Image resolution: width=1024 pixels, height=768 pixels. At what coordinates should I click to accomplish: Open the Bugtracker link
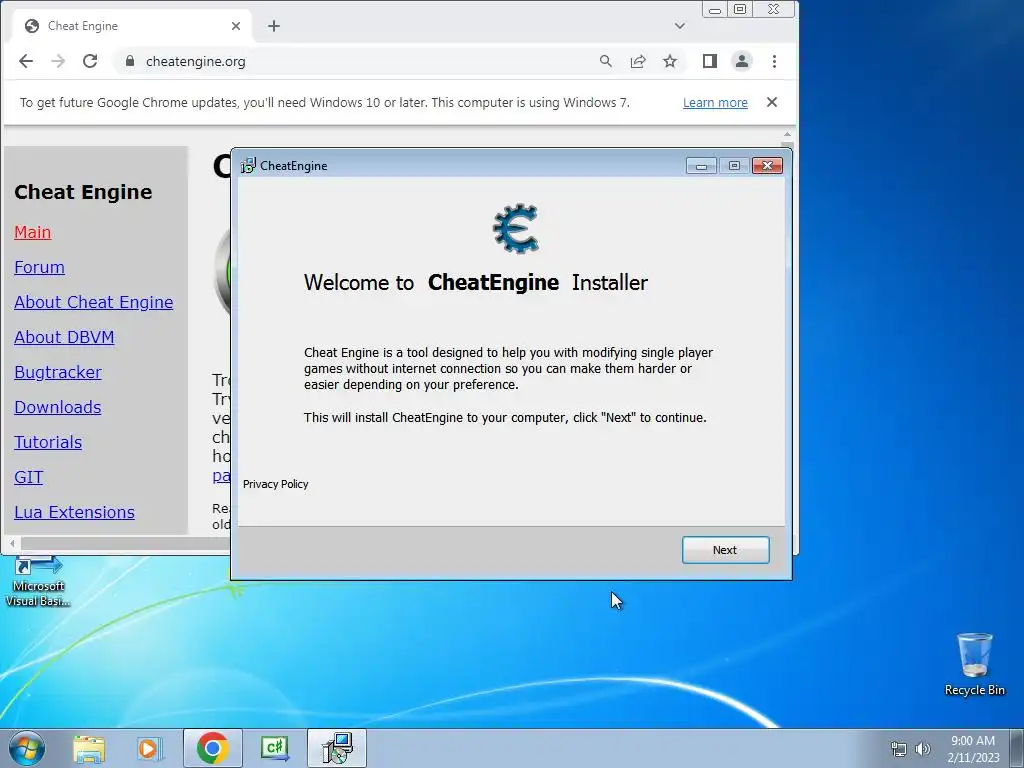(x=58, y=372)
